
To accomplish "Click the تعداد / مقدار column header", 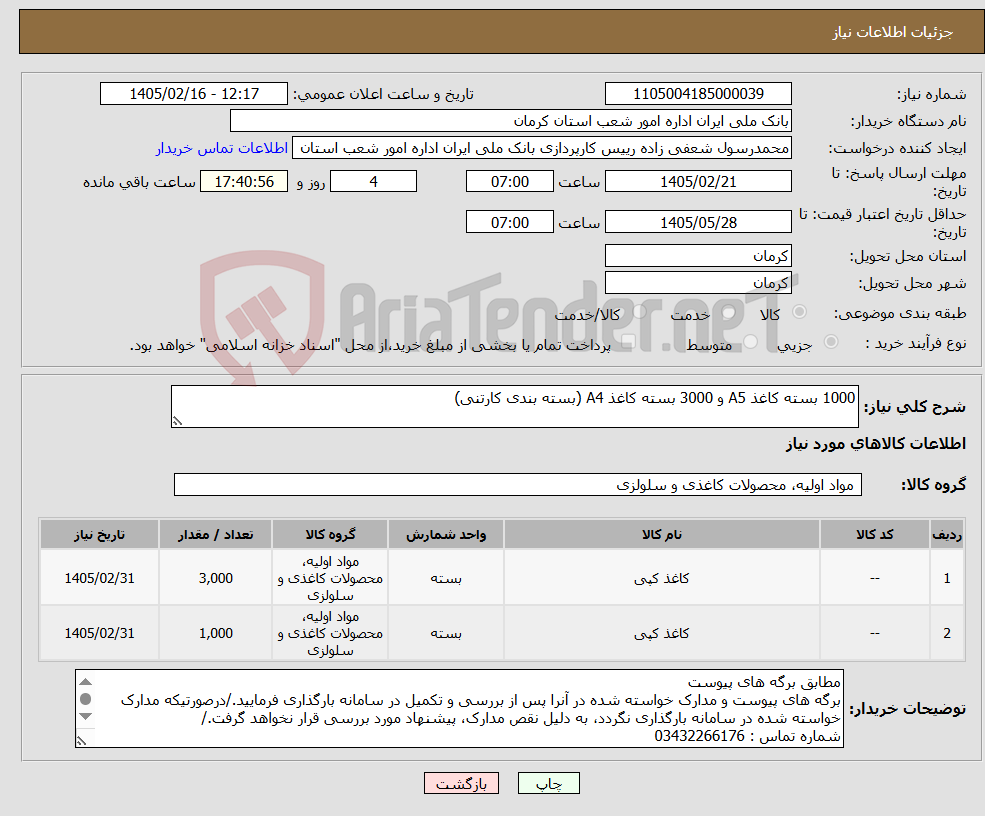I will click(x=215, y=535).
